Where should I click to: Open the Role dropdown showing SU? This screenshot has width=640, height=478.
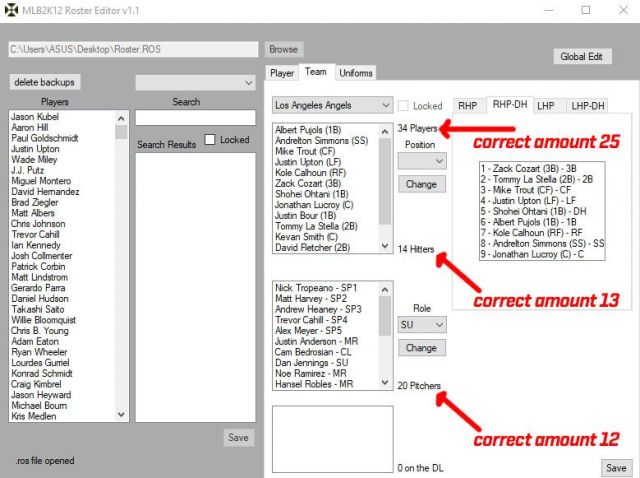[422, 325]
